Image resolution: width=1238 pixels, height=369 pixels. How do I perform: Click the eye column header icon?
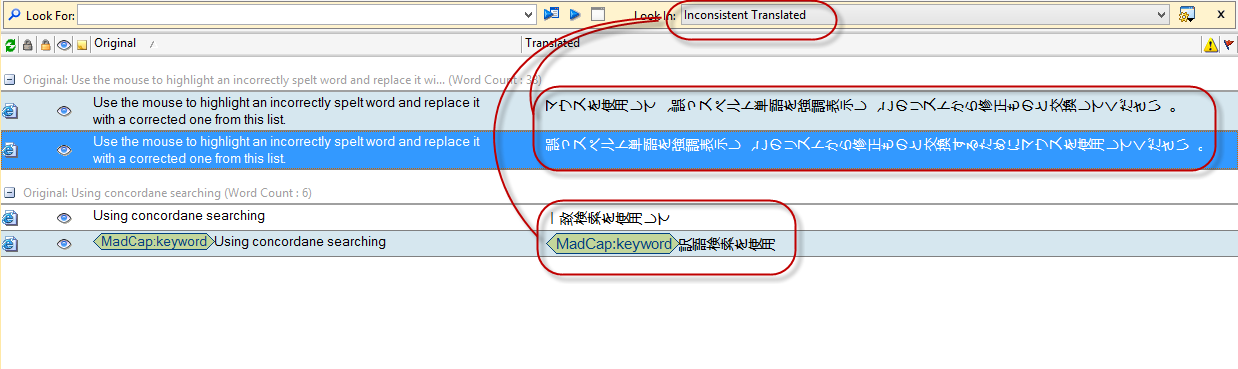click(64, 45)
